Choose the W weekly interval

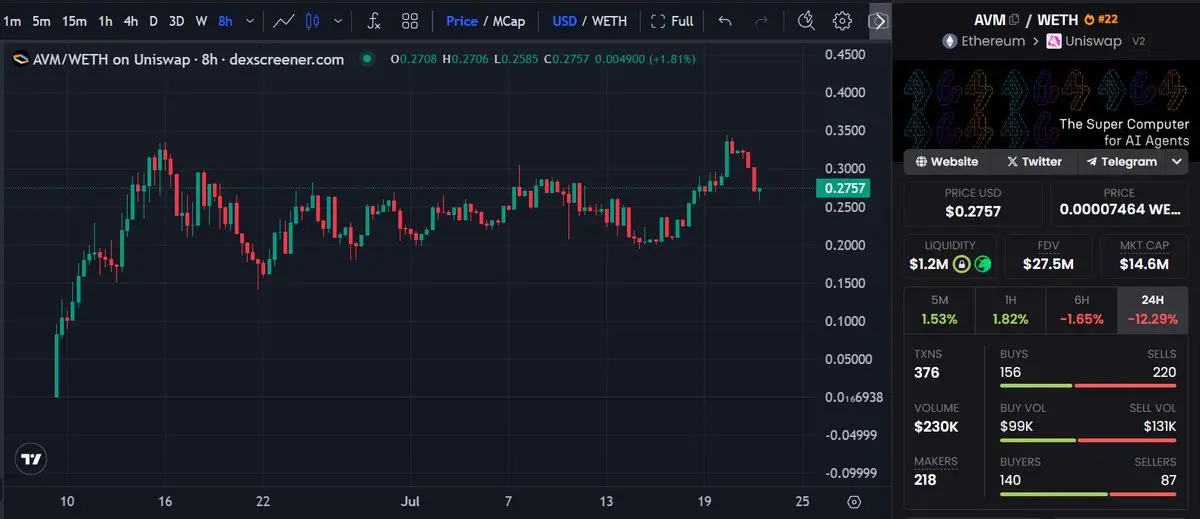click(201, 20)
